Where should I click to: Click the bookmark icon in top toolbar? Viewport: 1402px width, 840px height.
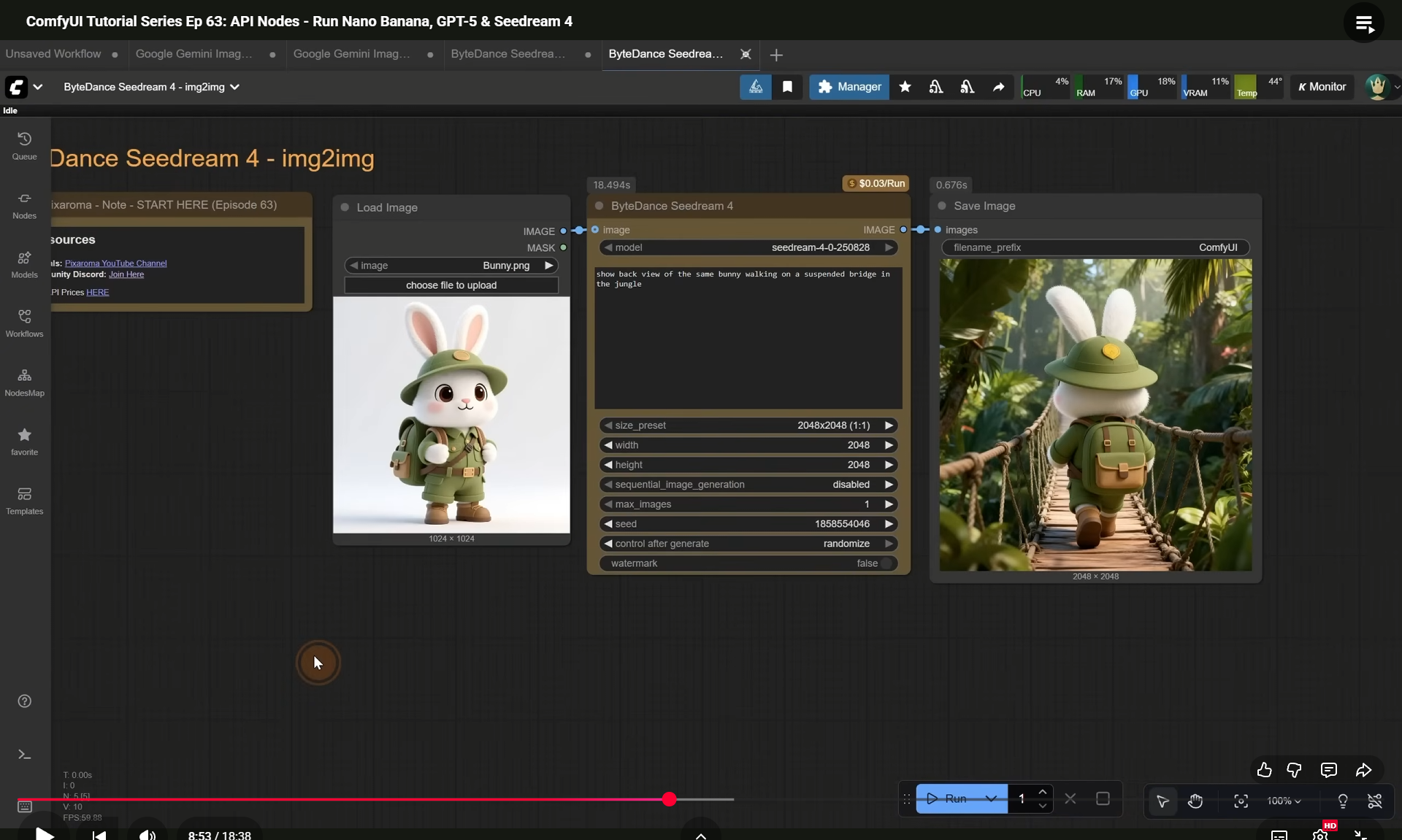pos(787,87)
